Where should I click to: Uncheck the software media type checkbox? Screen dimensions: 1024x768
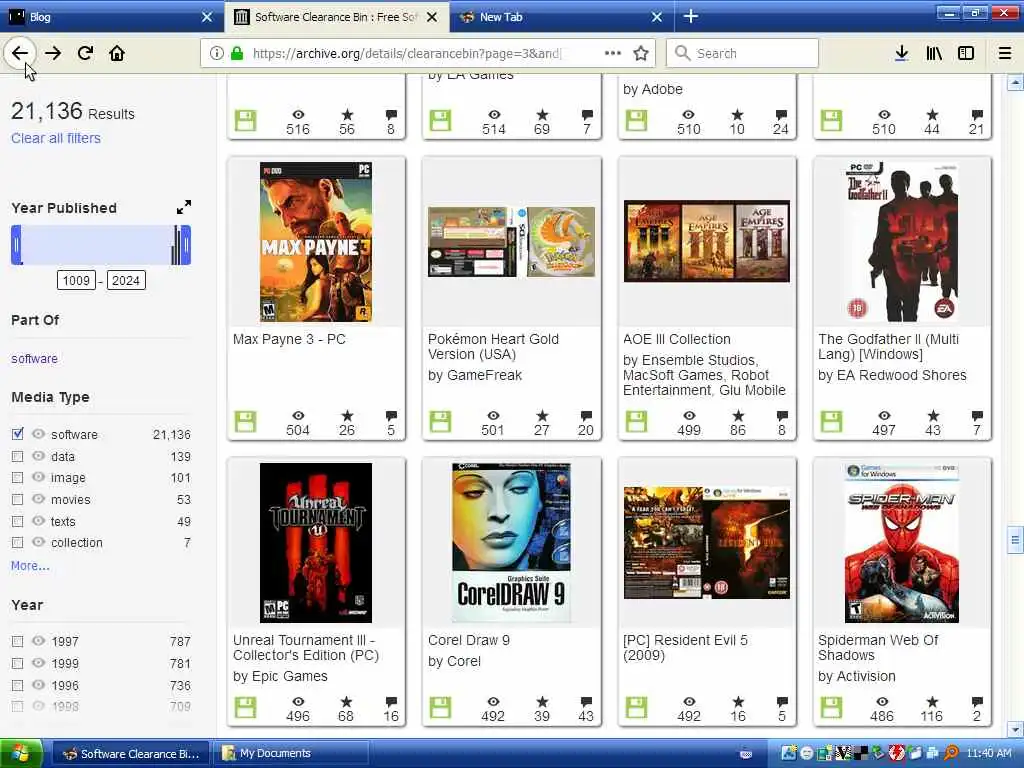click(18, 434)
